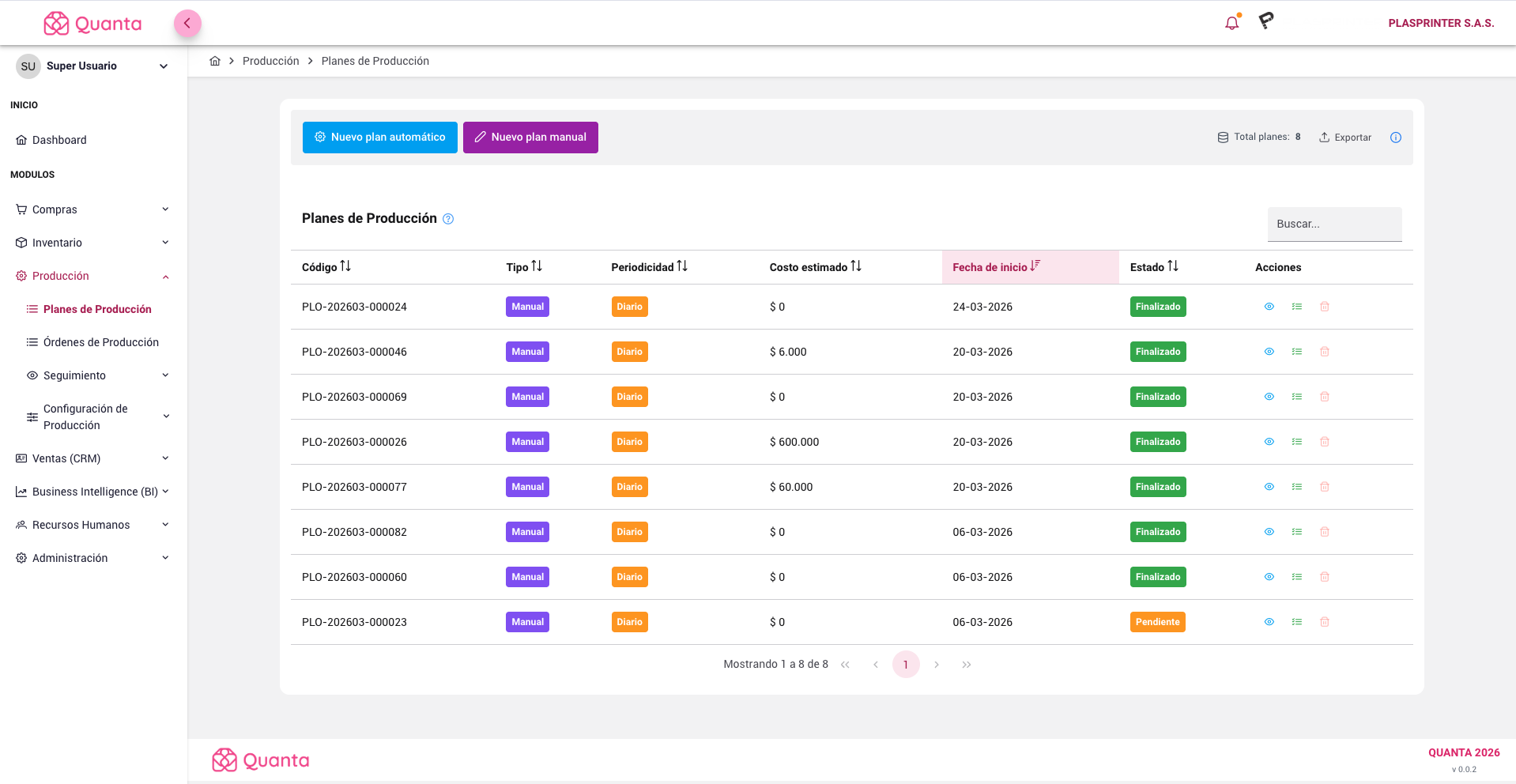View plan PLO-202603-000046 with eye icon
1516x784 pixels.
pyautogui.click(x=1269, y=352)
